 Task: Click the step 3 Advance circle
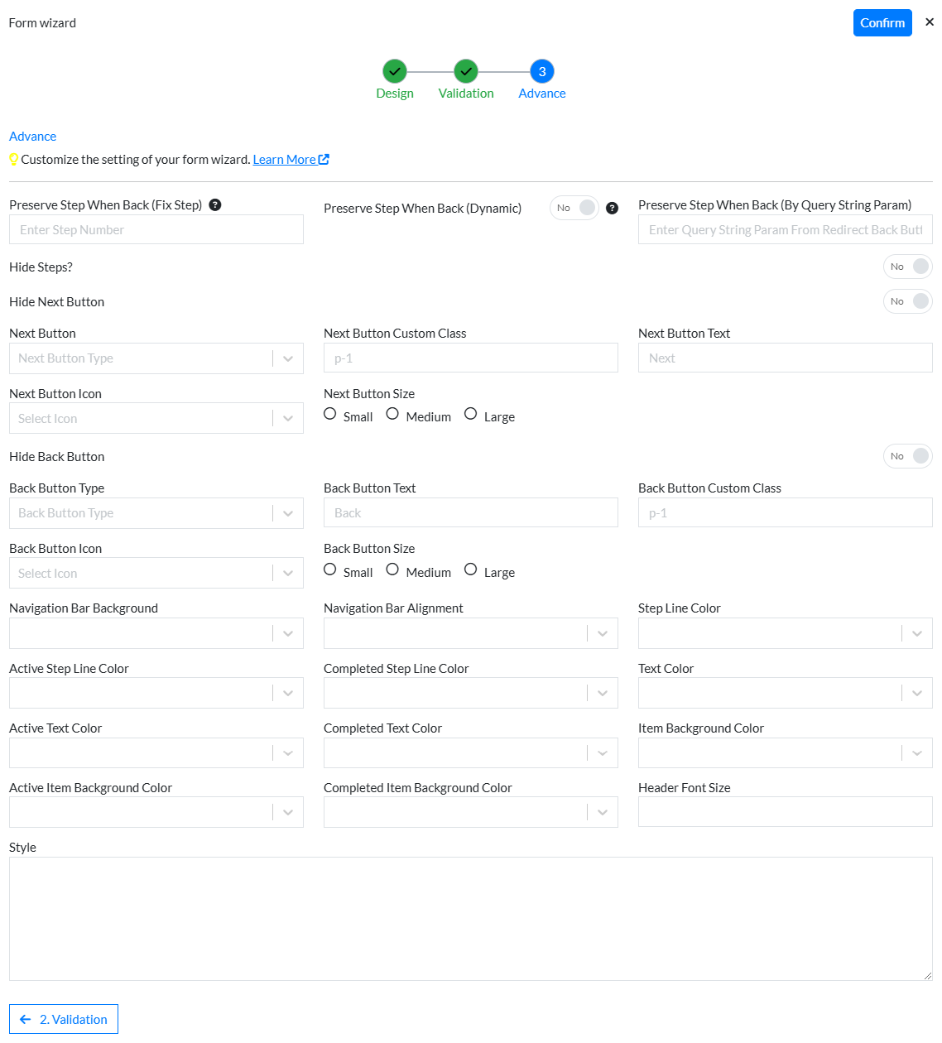coord(541,71)
